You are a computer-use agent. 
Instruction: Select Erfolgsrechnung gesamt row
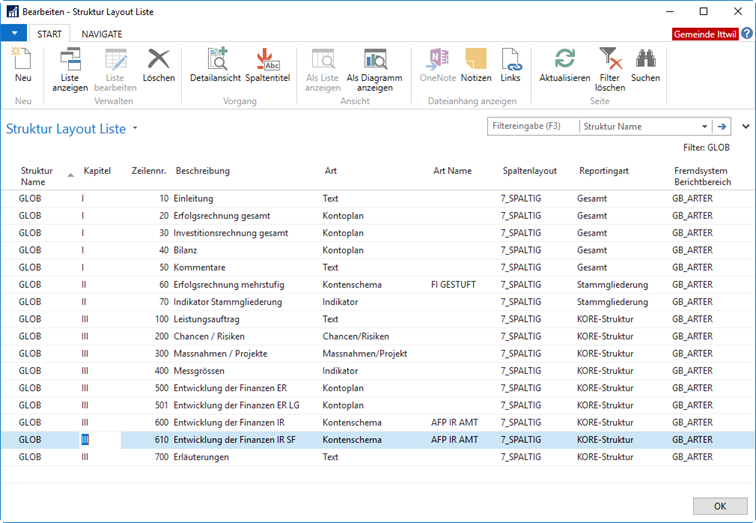coord(378,215)
